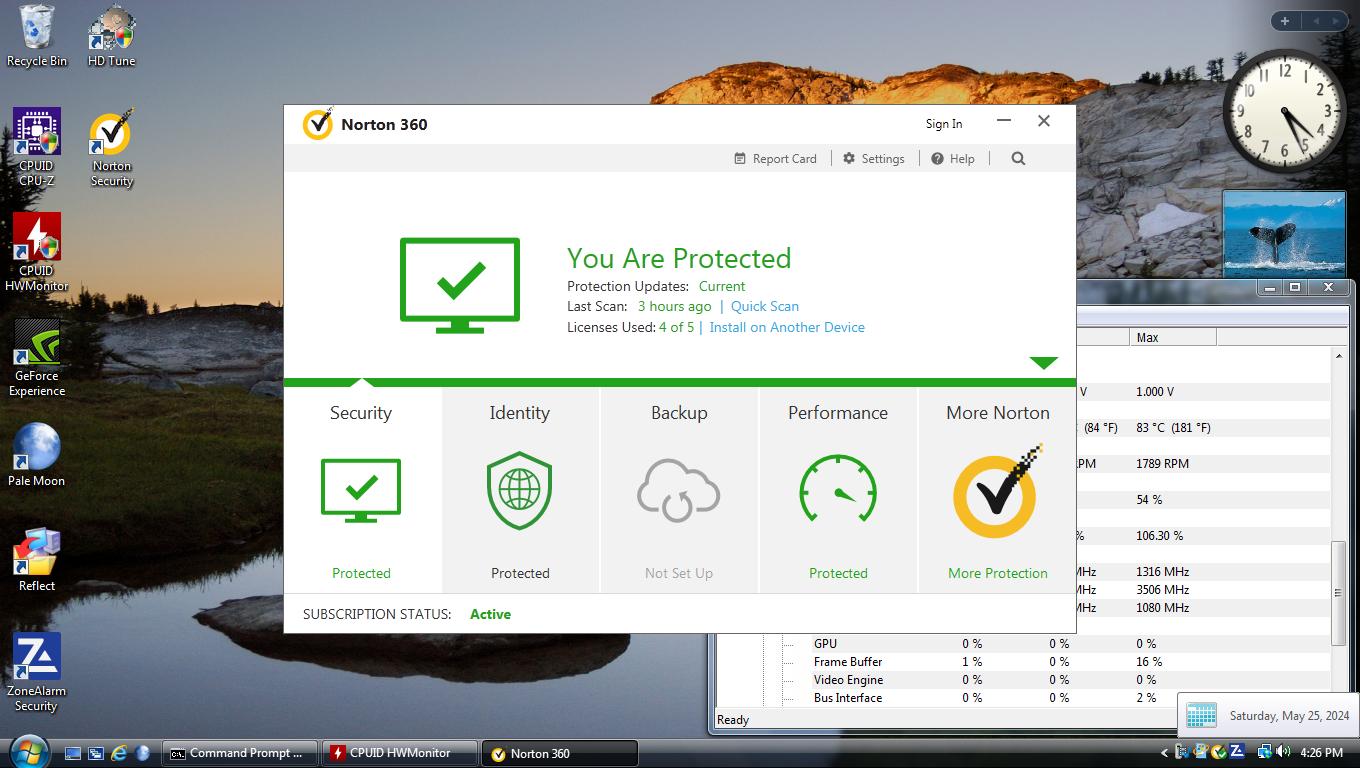
Task: Click the Performance gauge icon
Action: [838, 491]
